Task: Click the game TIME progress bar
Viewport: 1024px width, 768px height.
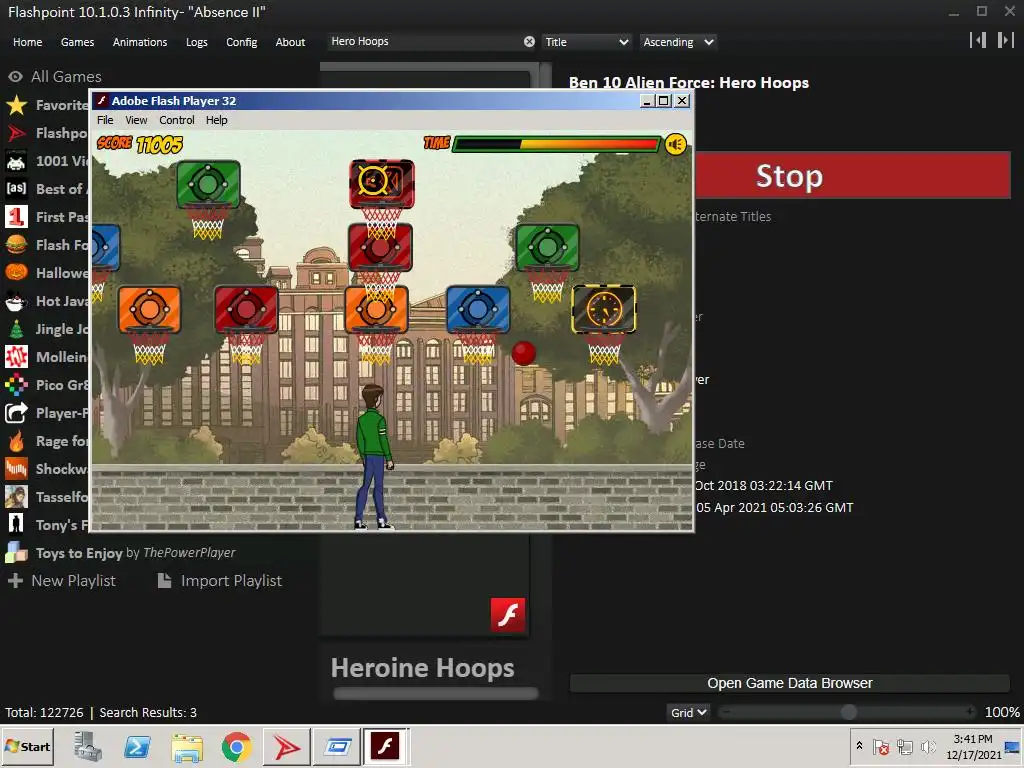Action: [x=556, y=144]
